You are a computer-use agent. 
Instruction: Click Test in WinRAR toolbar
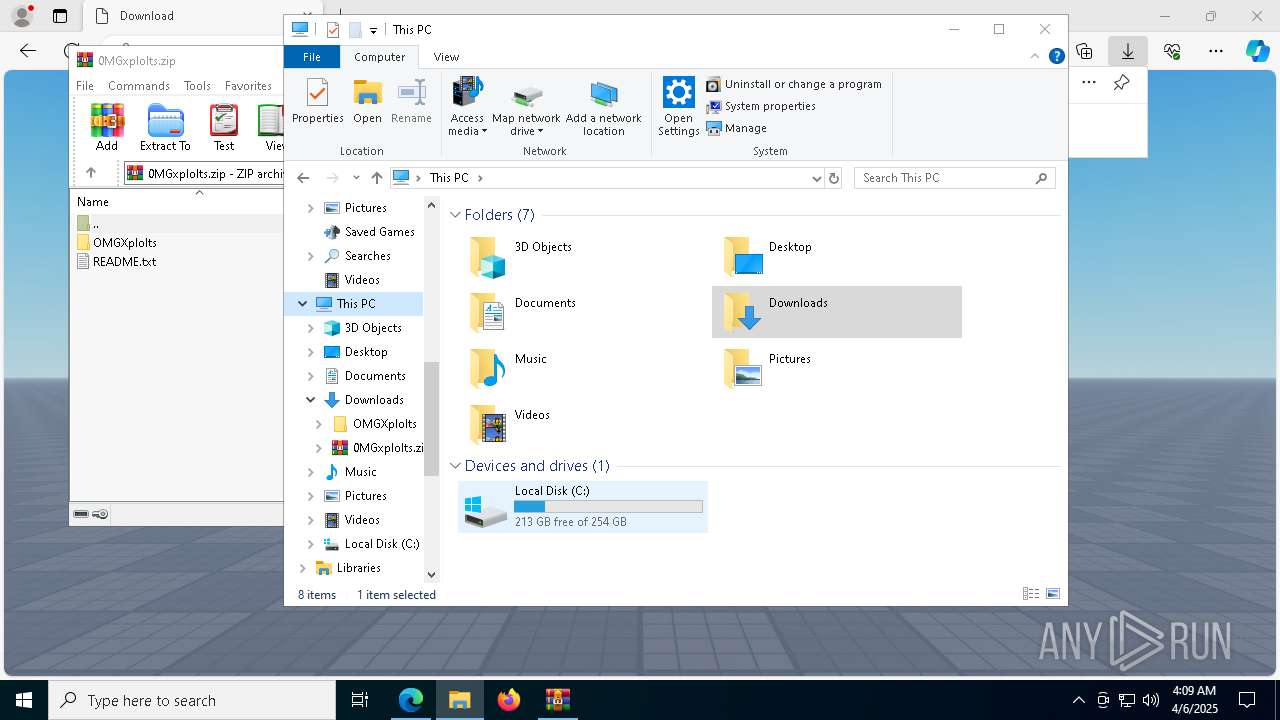[224, 128]
